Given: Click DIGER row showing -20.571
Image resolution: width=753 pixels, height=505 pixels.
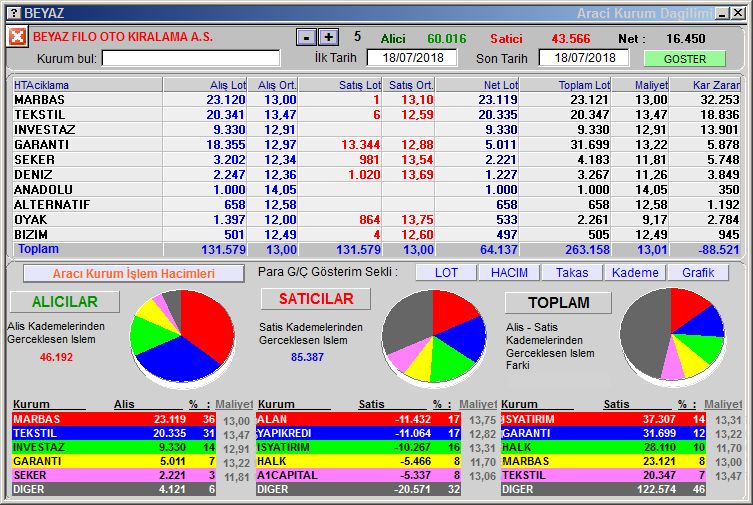Looking at the screenshot, I should point(358,489).
